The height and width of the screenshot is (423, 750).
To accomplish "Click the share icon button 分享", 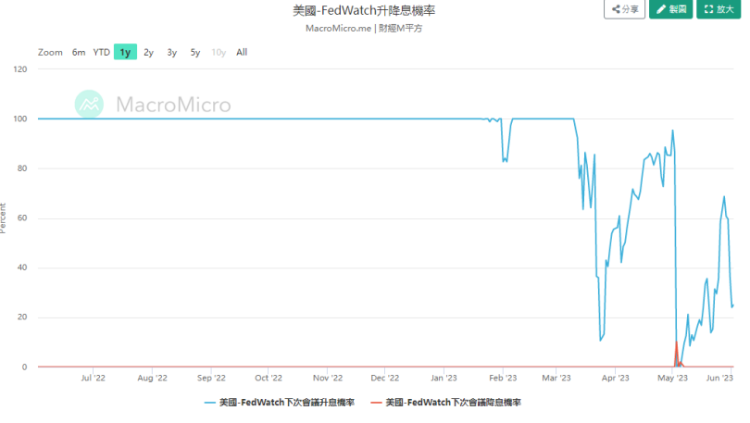I will click(624, 9).
